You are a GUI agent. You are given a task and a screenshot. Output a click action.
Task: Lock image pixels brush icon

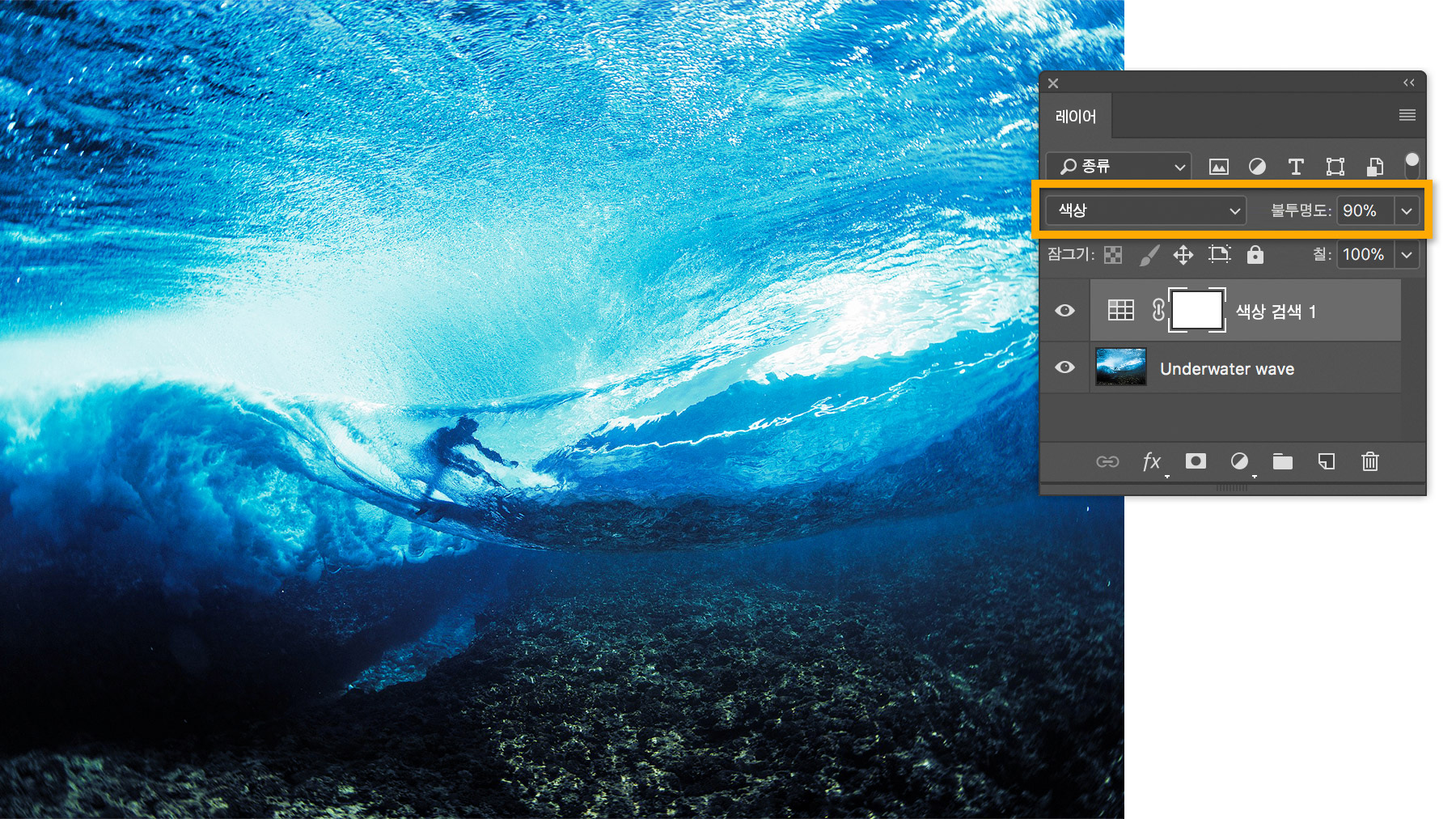click(1149, 255)
